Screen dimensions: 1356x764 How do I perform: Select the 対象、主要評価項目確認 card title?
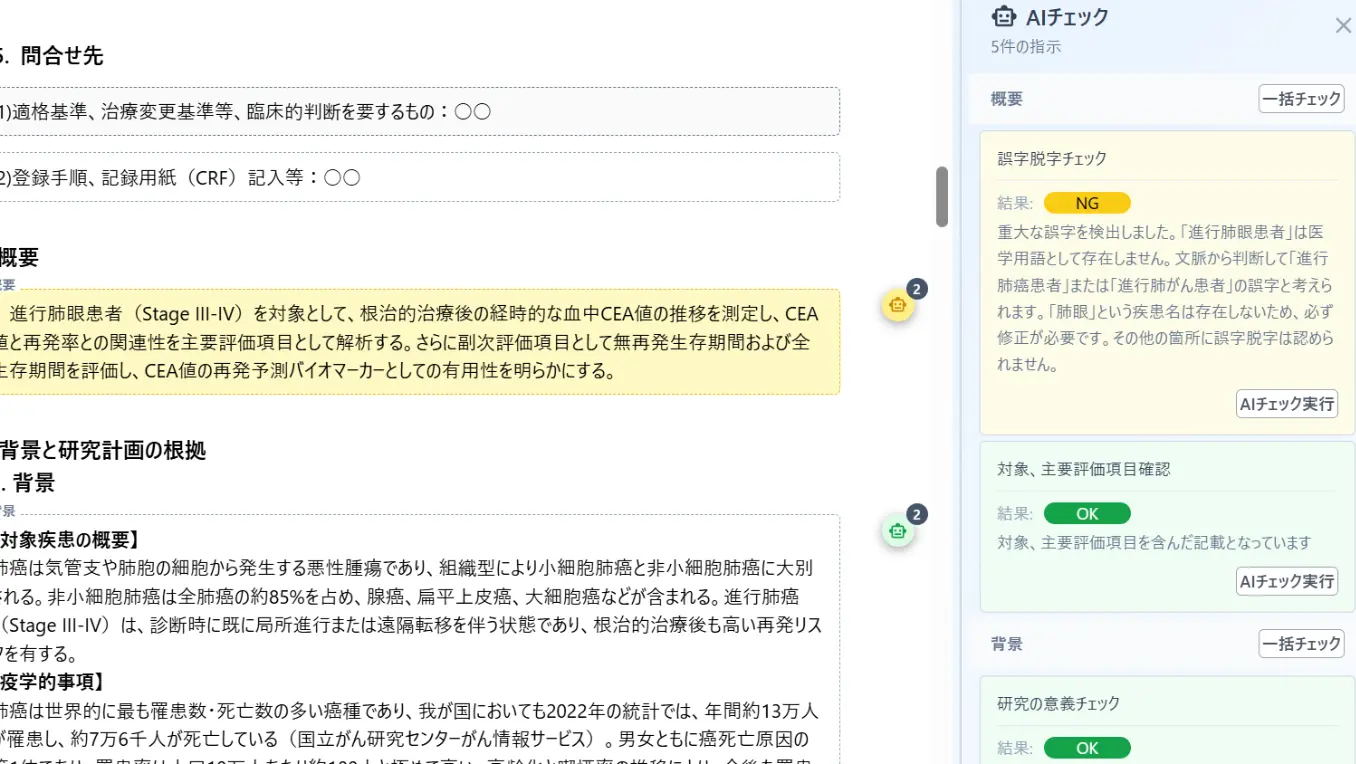click(x=1083, y=469)
